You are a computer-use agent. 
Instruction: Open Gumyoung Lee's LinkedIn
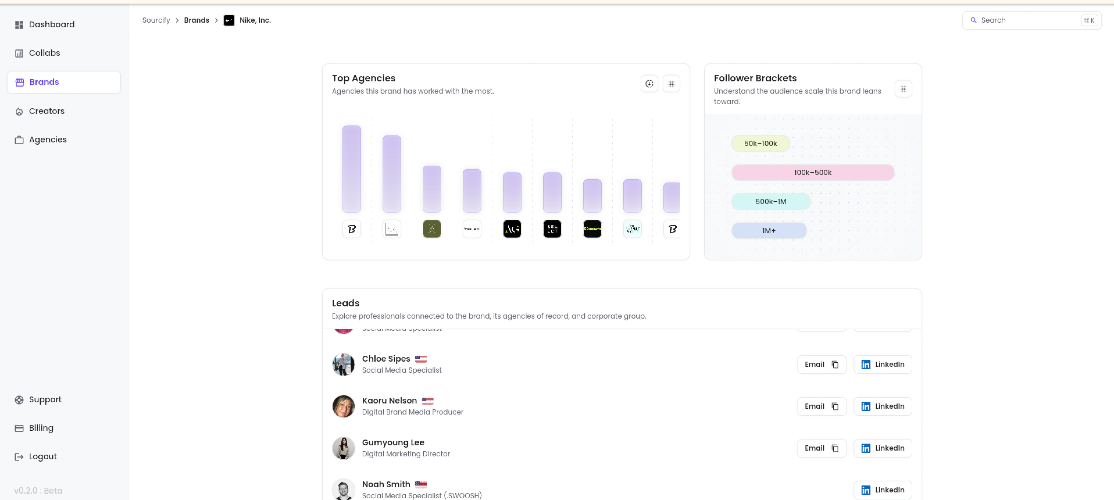click(882, 448)
